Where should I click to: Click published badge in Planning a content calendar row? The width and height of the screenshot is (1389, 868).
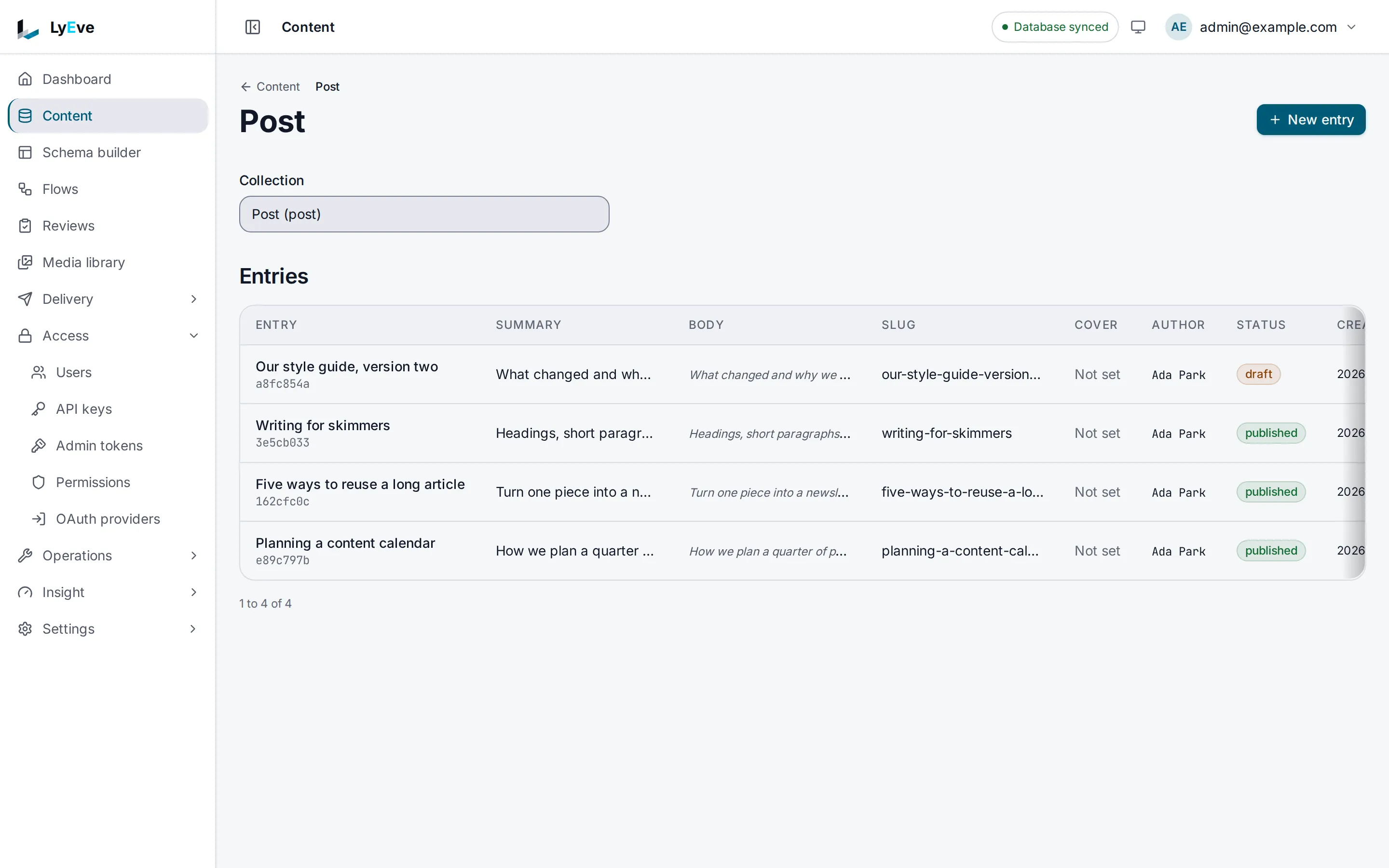pyautogui.click(x=1271, y=551)
